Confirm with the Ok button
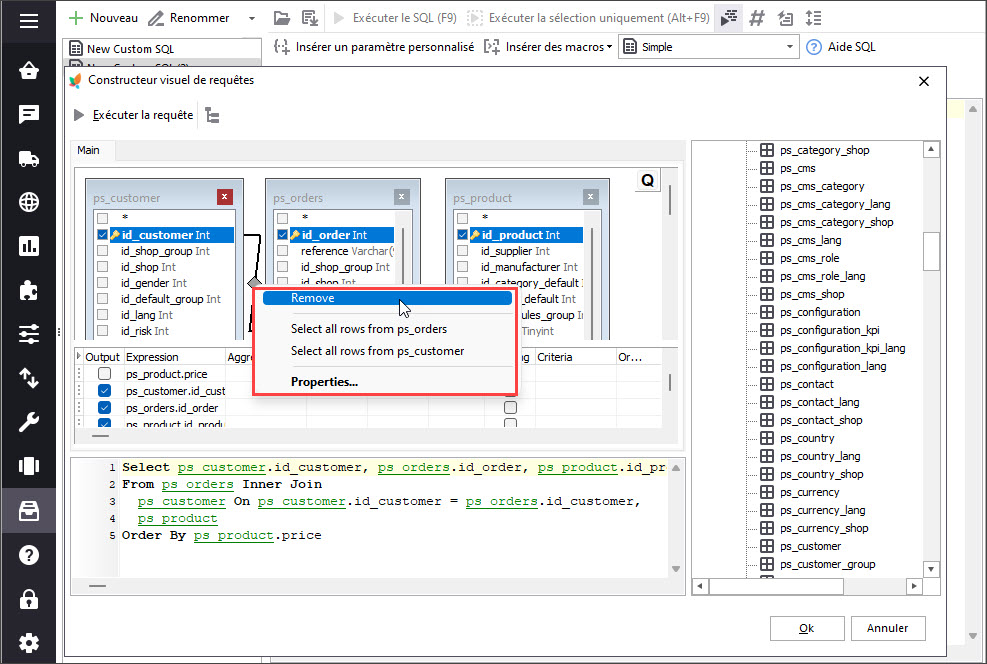The image size is (987, 664). [807, 628]
